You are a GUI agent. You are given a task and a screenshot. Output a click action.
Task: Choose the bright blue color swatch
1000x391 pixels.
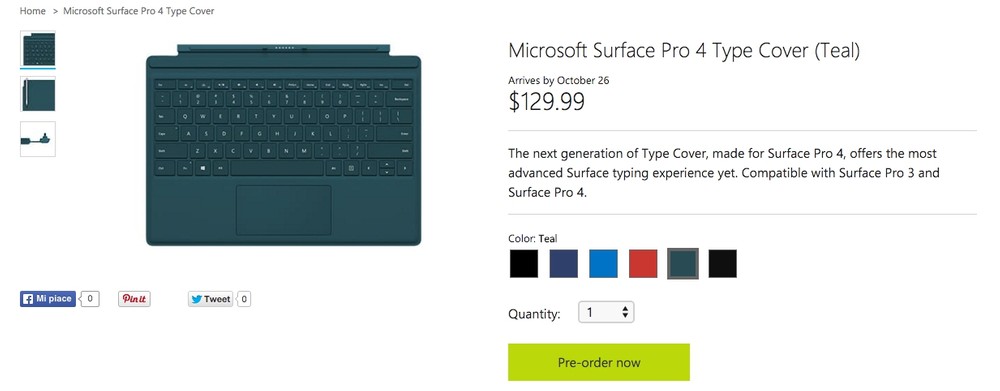[603, 263]
